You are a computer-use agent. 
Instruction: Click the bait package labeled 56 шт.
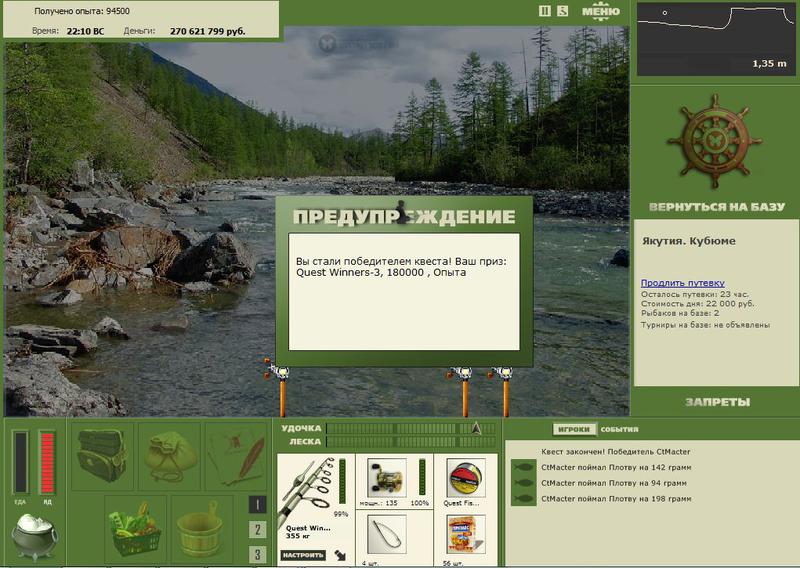pyautogui.click(x=465, y=534)
